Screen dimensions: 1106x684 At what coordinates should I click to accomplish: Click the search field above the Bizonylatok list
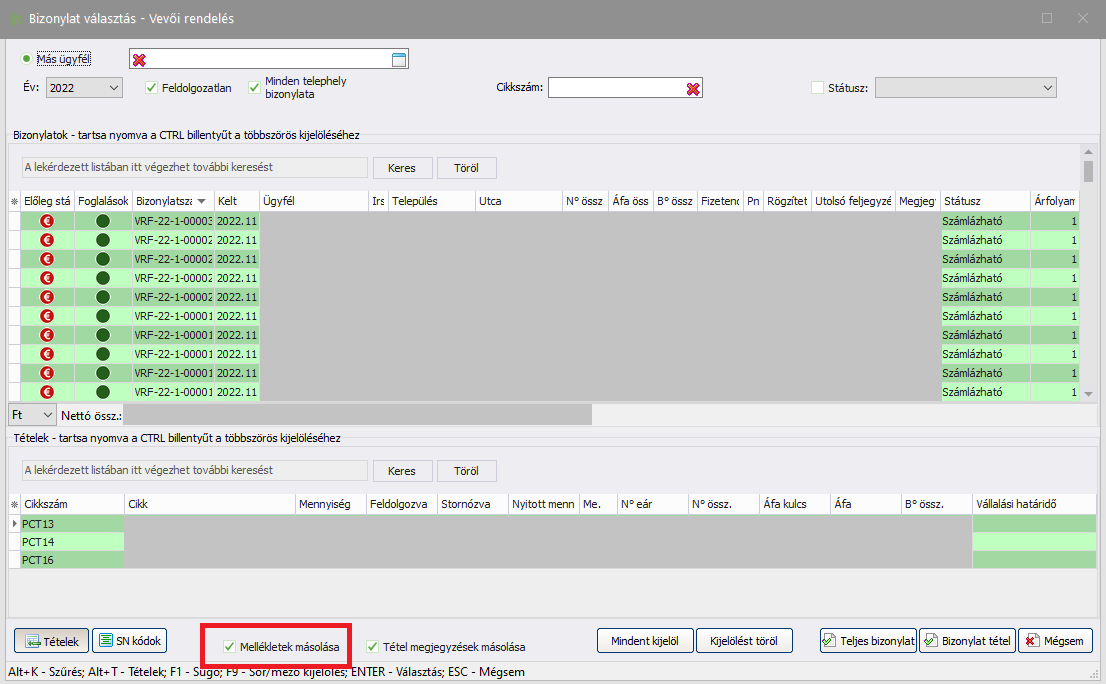pyautogui.click(x=195, y=167)
